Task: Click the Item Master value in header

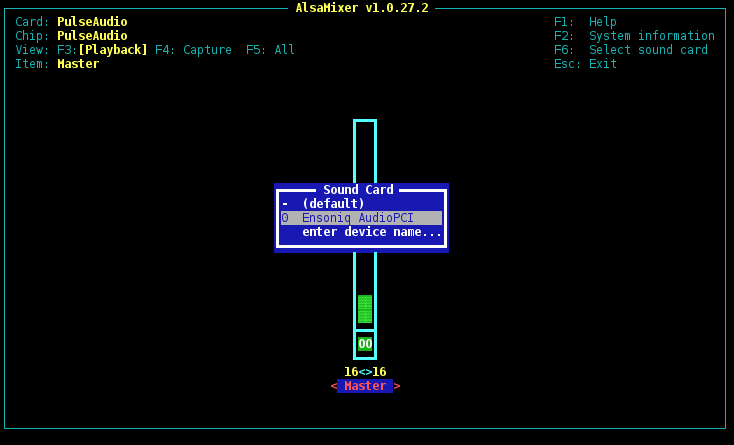Action: [x=78, y=64]
